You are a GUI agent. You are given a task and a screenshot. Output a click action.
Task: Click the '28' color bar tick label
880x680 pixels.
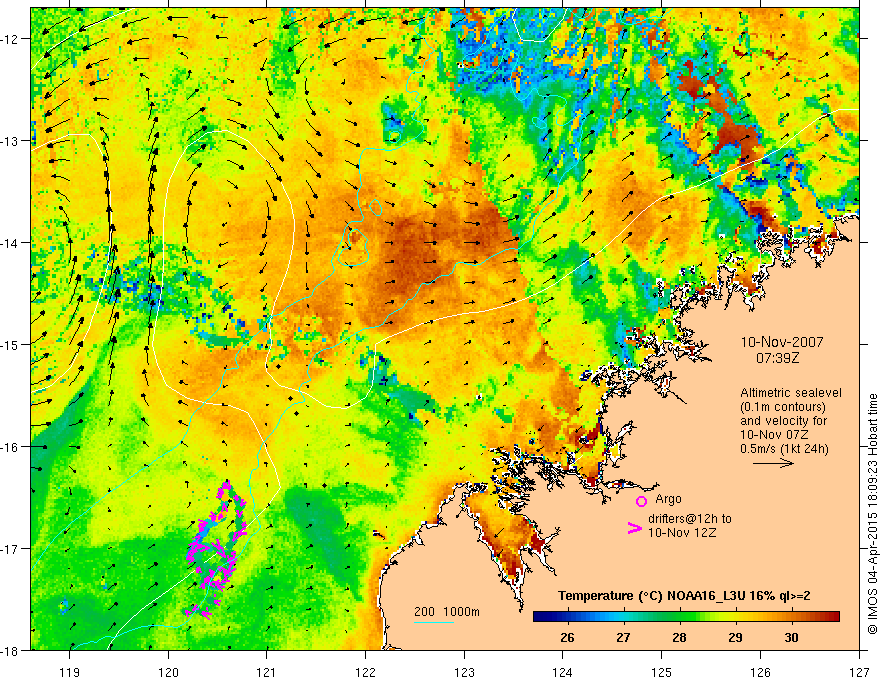point(679,638)
